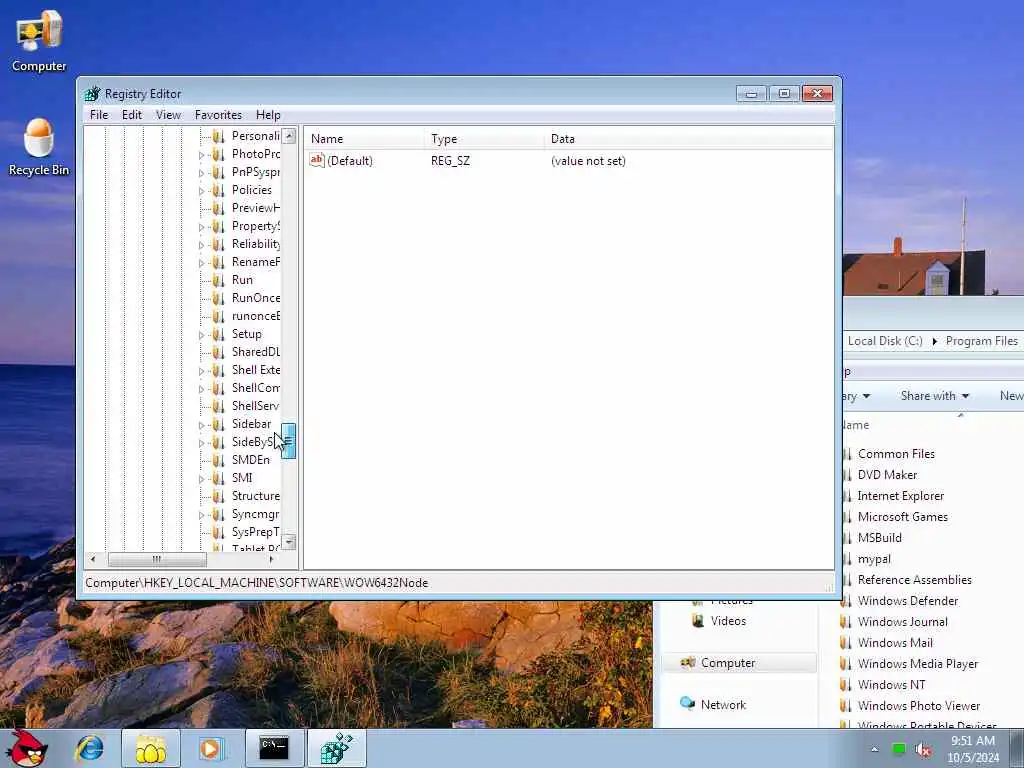This screenshot has height=768, width=1024.
Task: Open the mypal folder in Explorer
Action: pos(874,559)
